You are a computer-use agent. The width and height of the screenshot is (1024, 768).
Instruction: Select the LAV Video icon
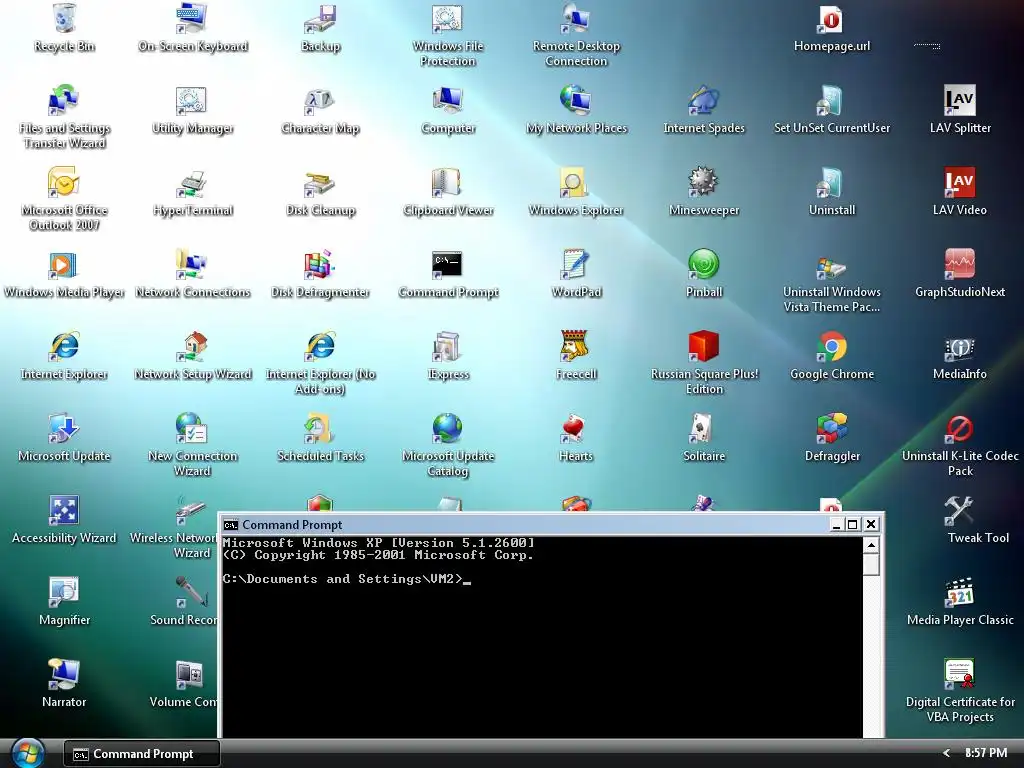(960, 182)
